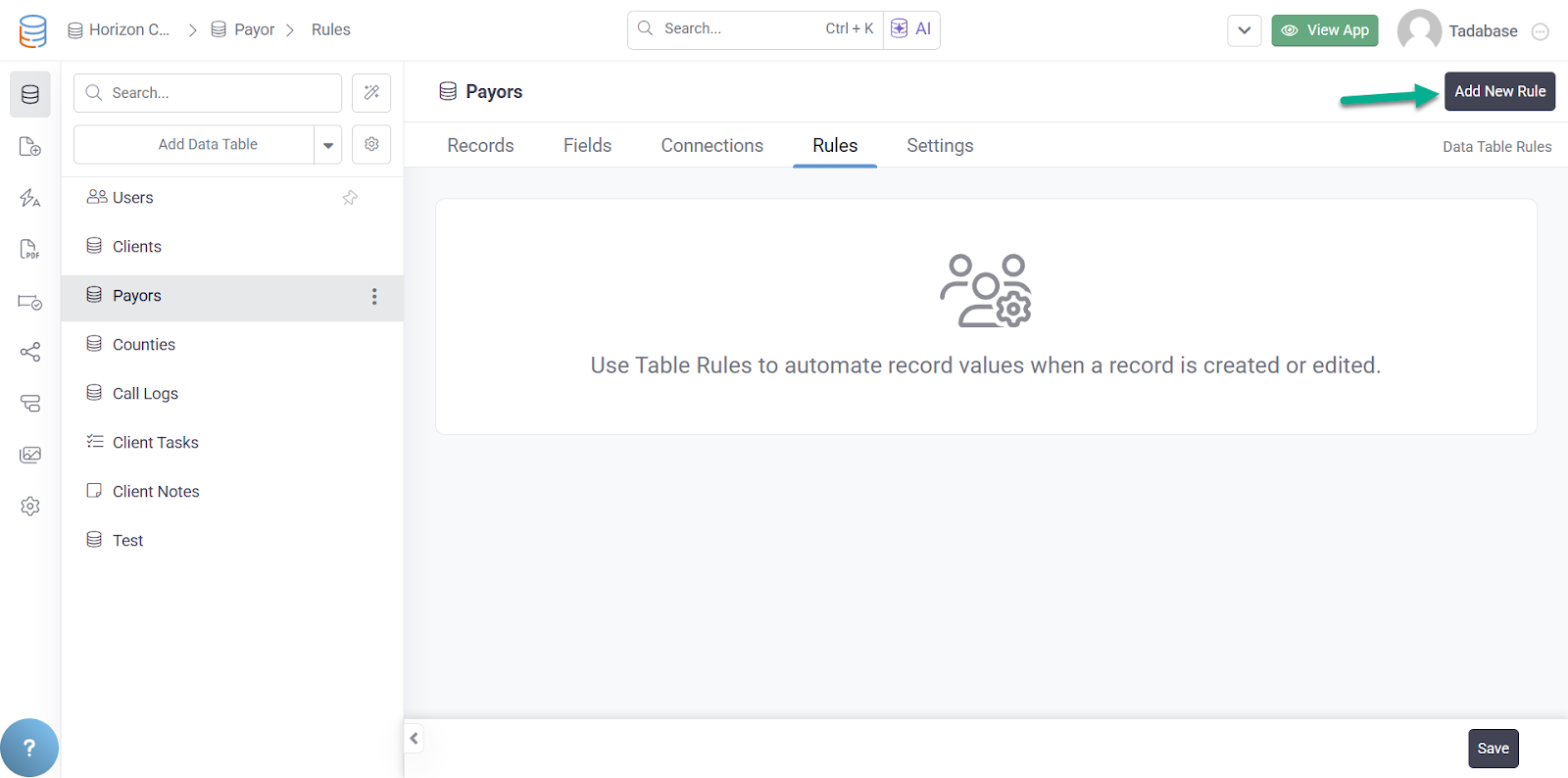Open the Payors table three-dot menu
Screen dimensions: 1568x778
tap(374, 297)
